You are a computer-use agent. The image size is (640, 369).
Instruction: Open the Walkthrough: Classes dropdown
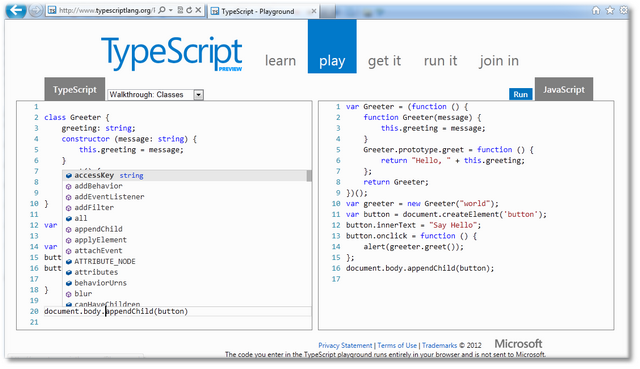click(x=155, y=95)
